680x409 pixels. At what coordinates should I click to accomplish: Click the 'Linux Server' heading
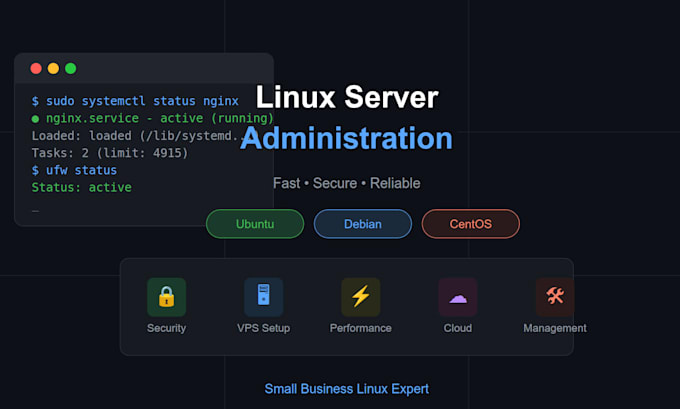pyautogui.click(x=347, y=97)
